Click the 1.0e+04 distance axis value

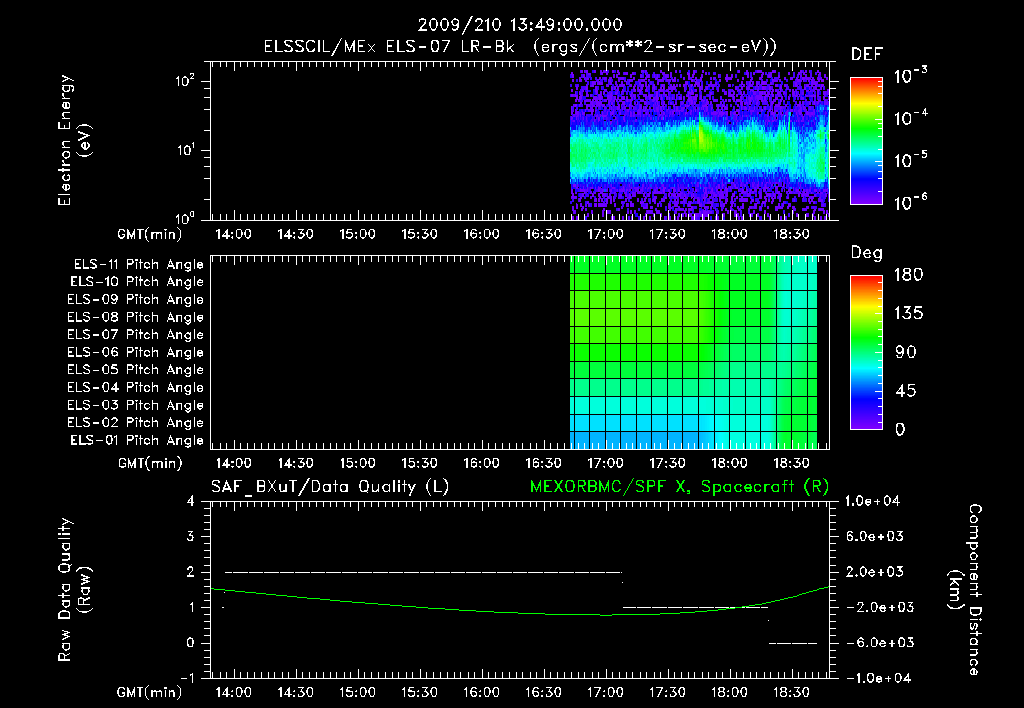(873, 501)
